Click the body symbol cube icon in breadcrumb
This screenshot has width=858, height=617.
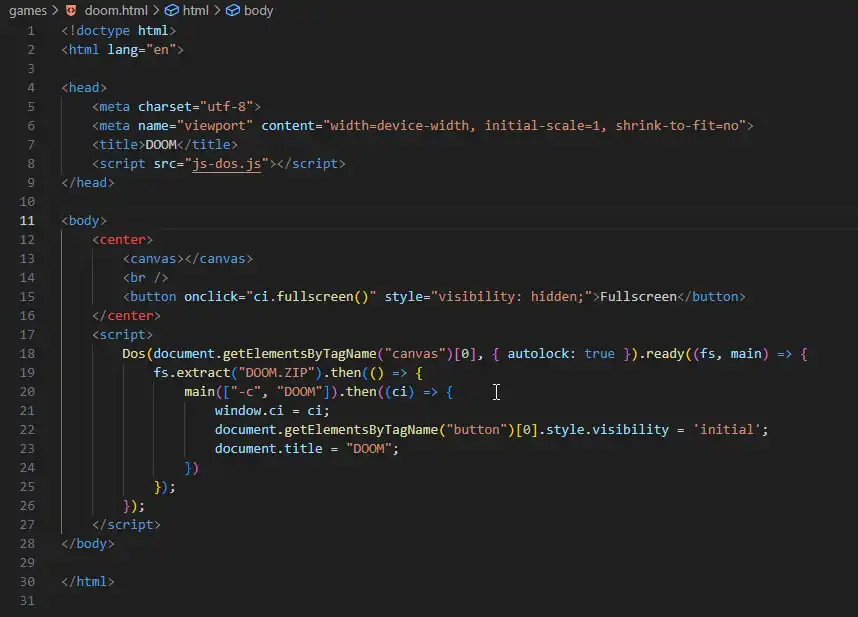coord(233,10)
